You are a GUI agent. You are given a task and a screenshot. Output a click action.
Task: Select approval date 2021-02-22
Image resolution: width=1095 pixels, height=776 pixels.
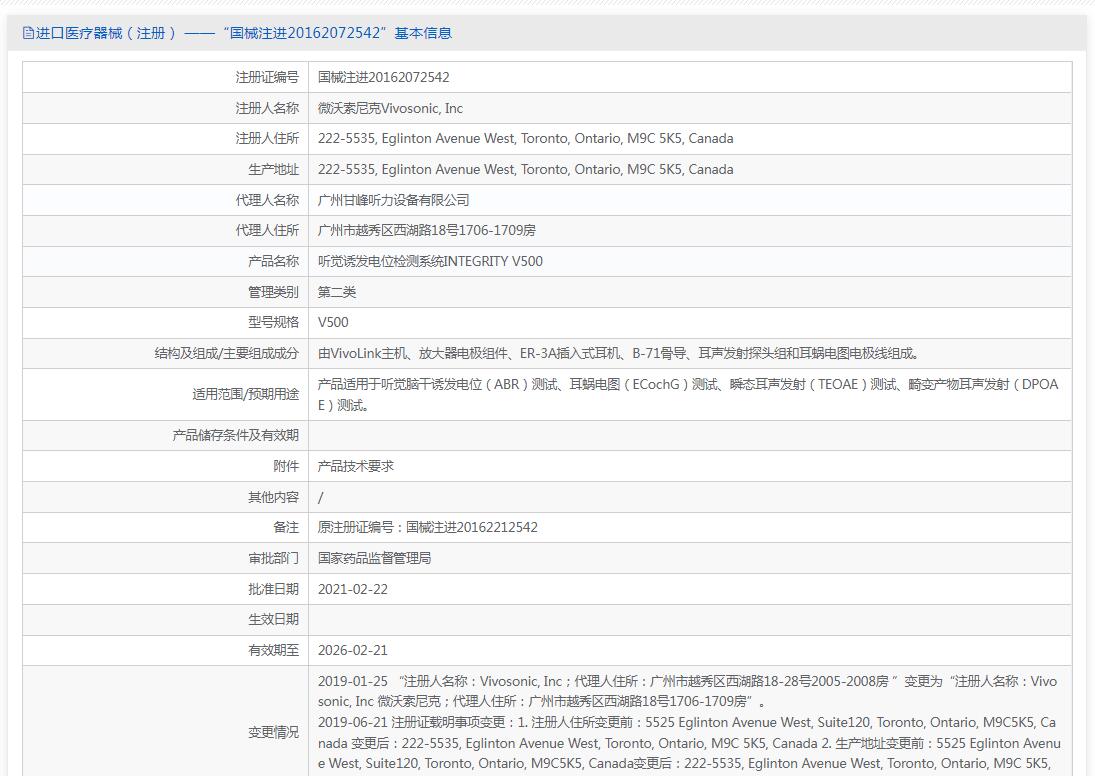pyautogui.click(x=353, y=589)
